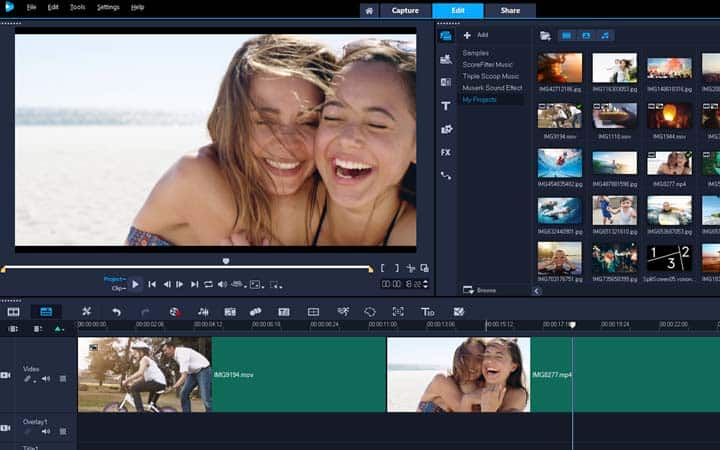
Task: Switch to the Share tab
Action: [x=510, y=10]
